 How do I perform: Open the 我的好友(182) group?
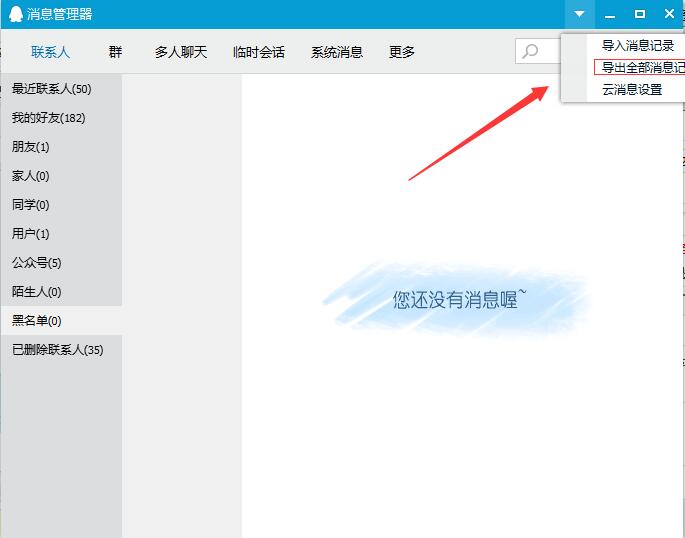[48, 118]
